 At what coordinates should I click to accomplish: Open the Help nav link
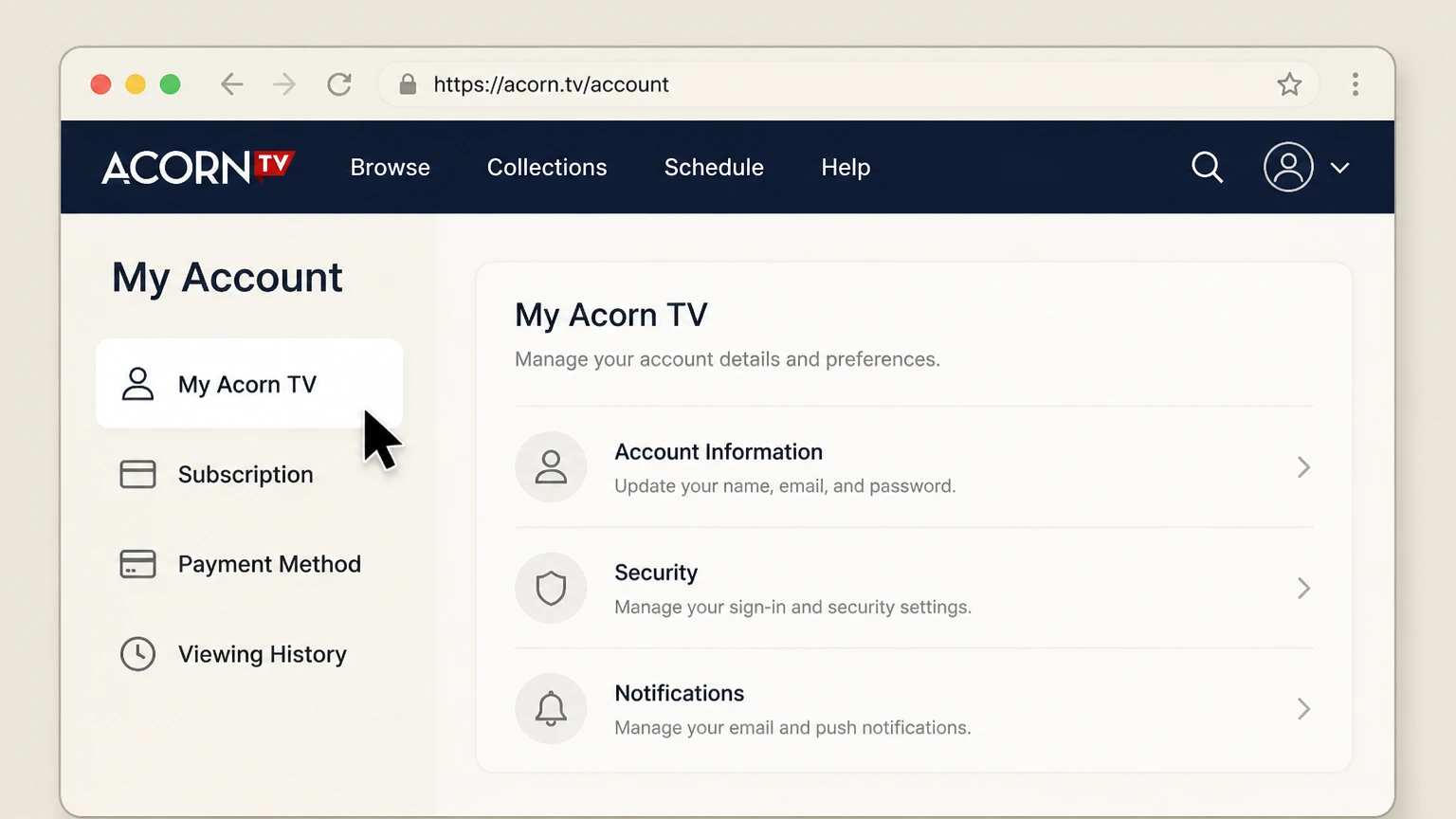(x=846, y=167)
